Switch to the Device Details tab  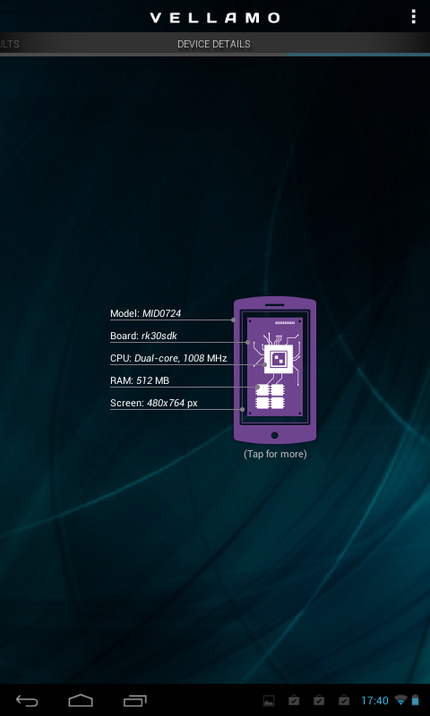click(x=214, y=44)
